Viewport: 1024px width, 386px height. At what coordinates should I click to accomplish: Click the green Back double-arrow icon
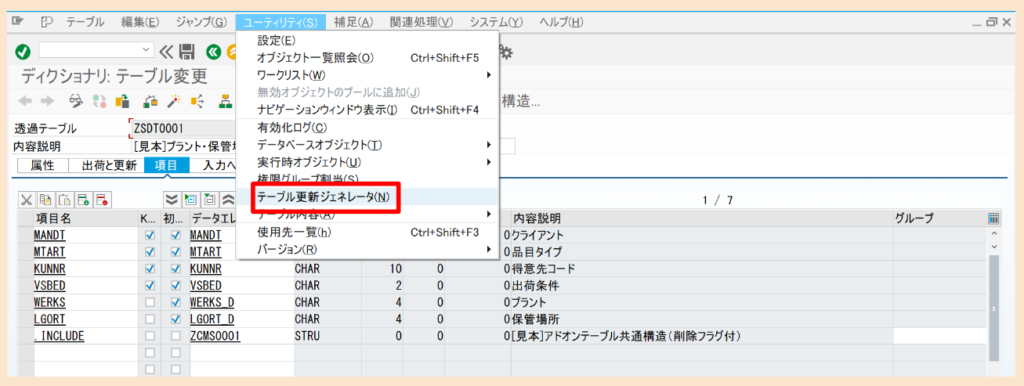(x=214, y=52)
